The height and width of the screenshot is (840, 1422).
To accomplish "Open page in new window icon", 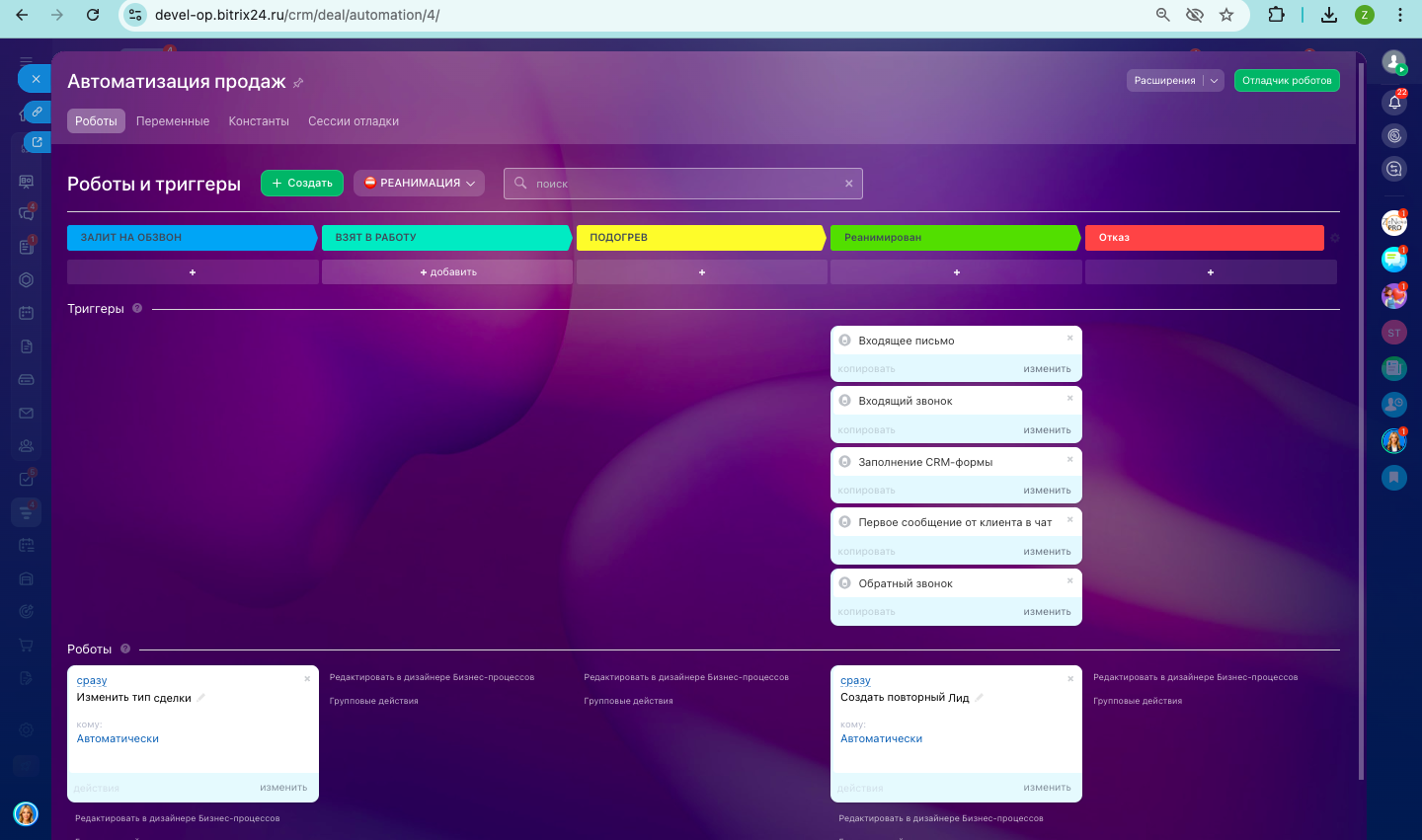I will click(x=37, y=142).
